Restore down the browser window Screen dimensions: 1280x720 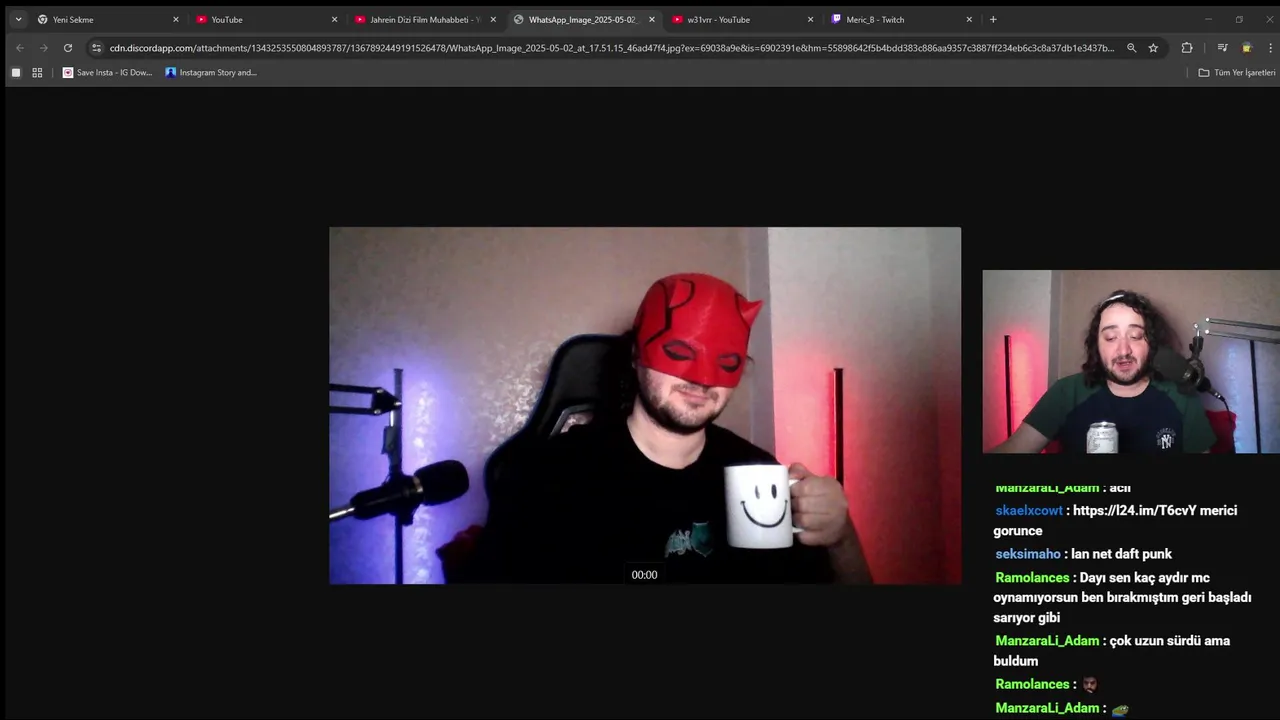pos(1239,19)
